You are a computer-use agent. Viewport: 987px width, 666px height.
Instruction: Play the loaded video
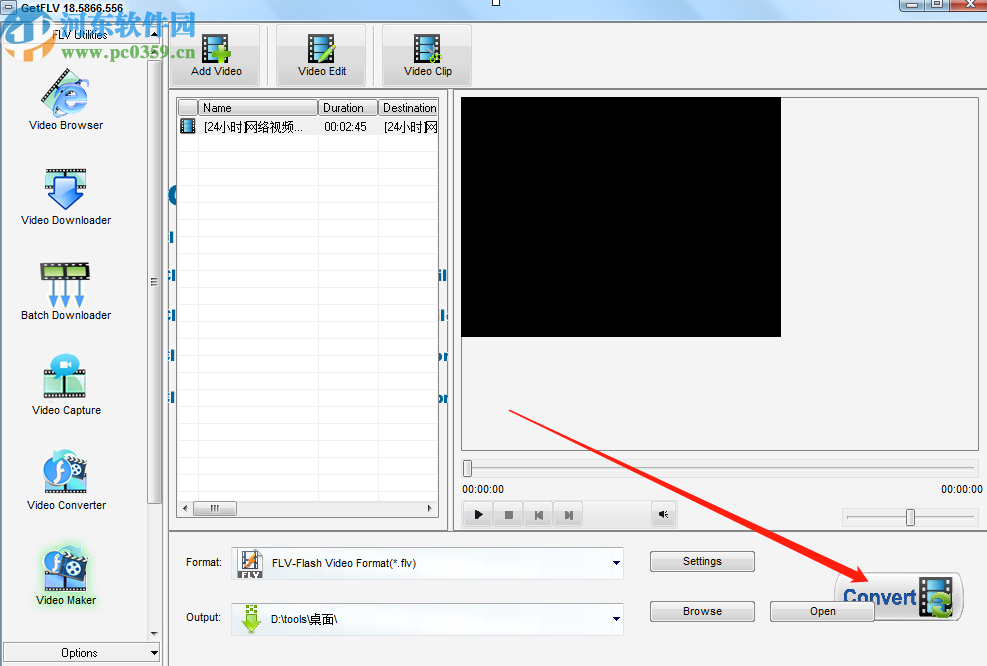pyautogui.click(x=478, y=514)
